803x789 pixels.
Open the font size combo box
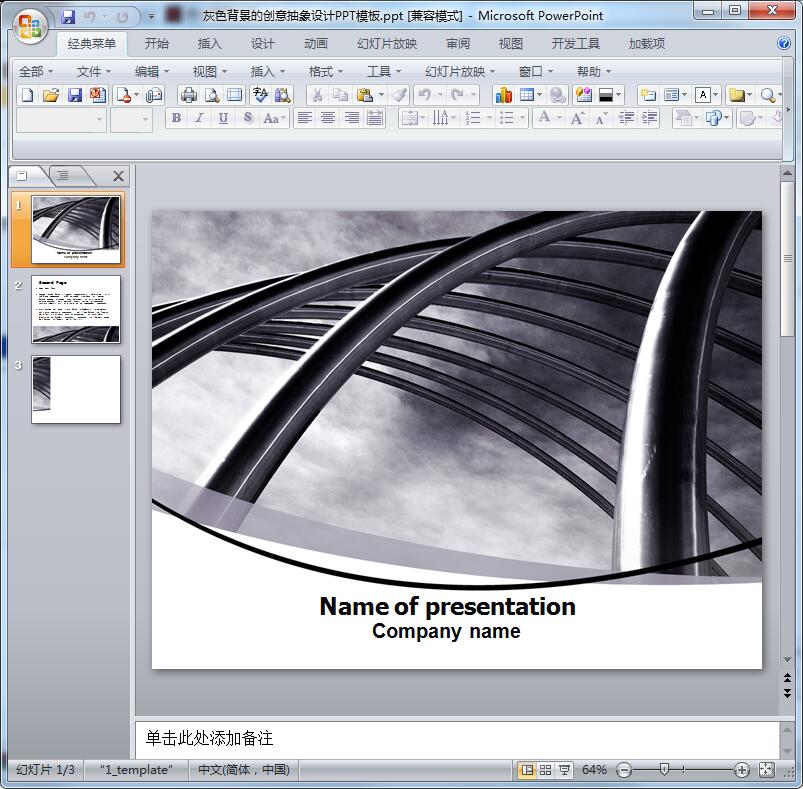click(x=132, y=119)
